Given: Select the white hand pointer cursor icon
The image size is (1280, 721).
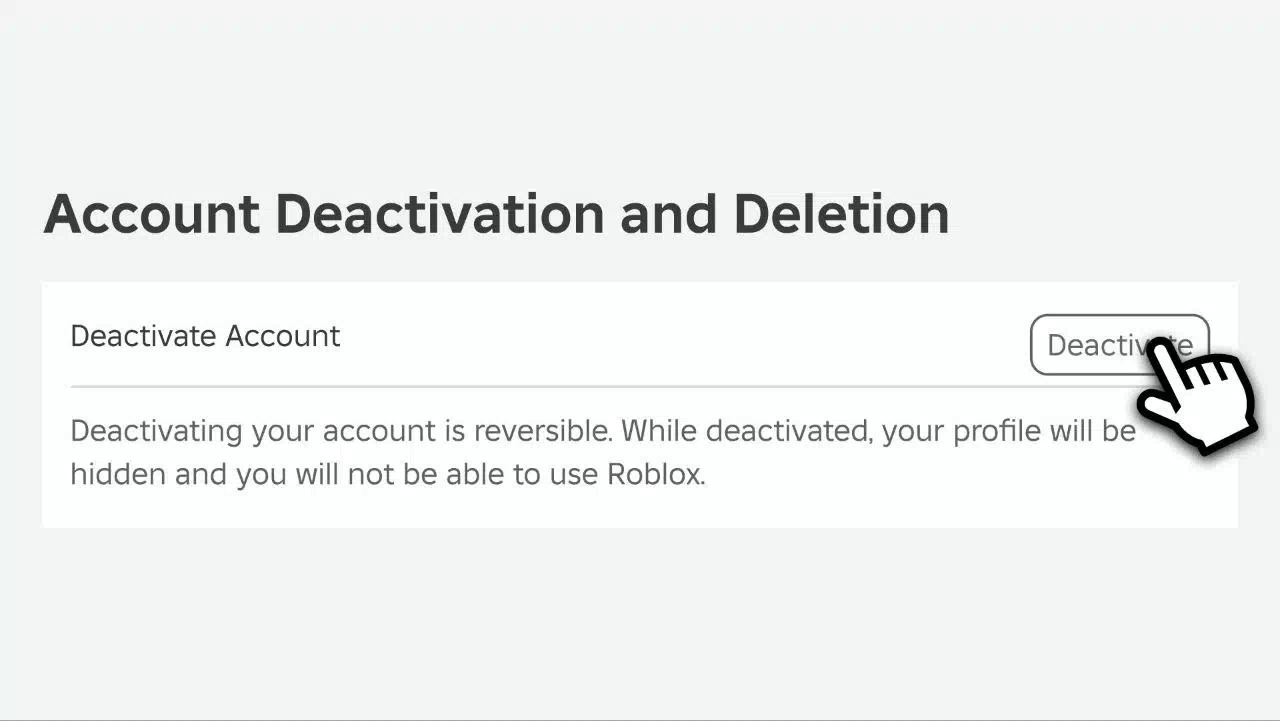Looking at the screenshot, I should (1197, 394).
